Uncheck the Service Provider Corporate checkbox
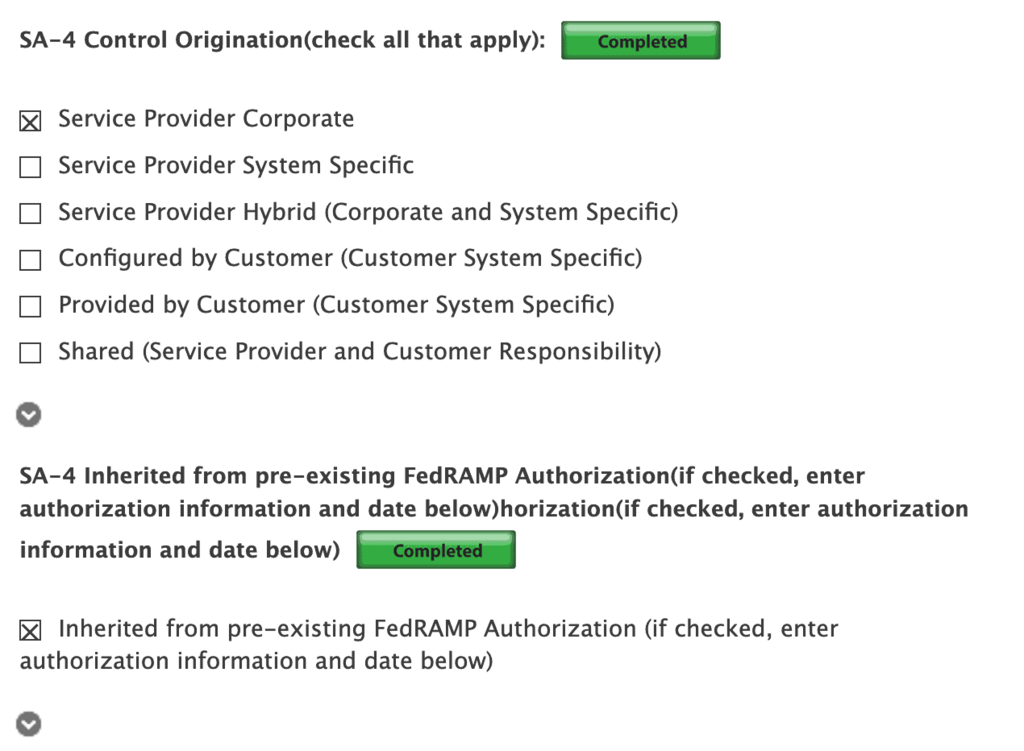 [31, 121]
